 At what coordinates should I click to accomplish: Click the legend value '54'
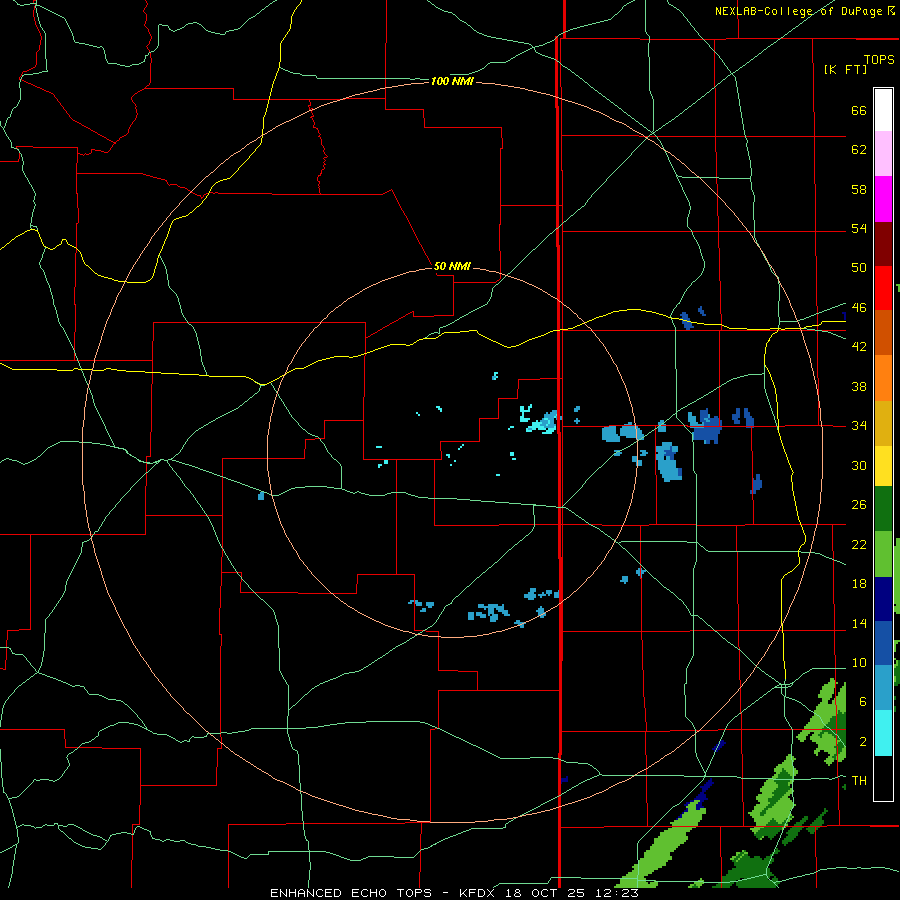(x=859, y=228)
